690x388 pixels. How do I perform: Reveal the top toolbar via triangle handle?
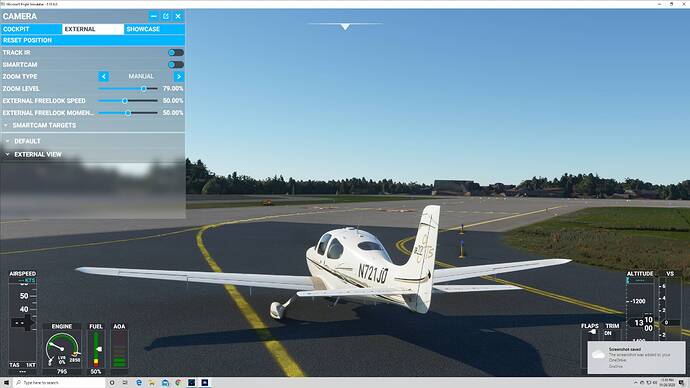coord(345,27)
